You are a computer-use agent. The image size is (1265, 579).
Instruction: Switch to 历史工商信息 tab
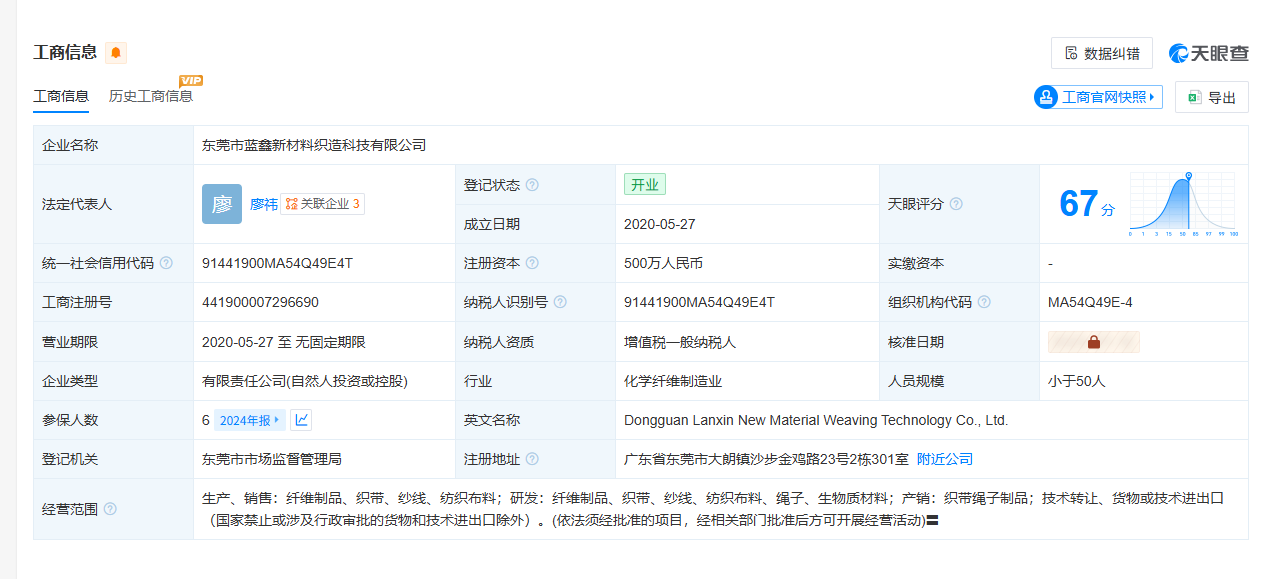click(x=151, y=96)
